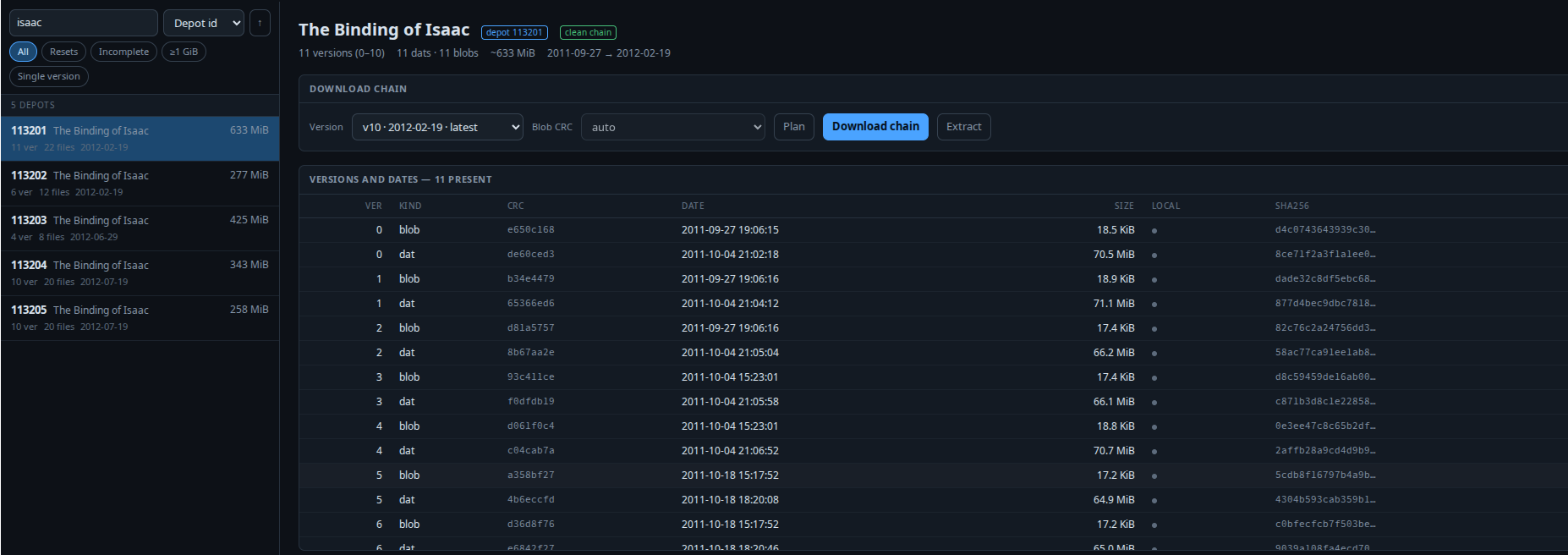
Task: Click CRC value d061f0c4
Action: [x=531, y=426]
